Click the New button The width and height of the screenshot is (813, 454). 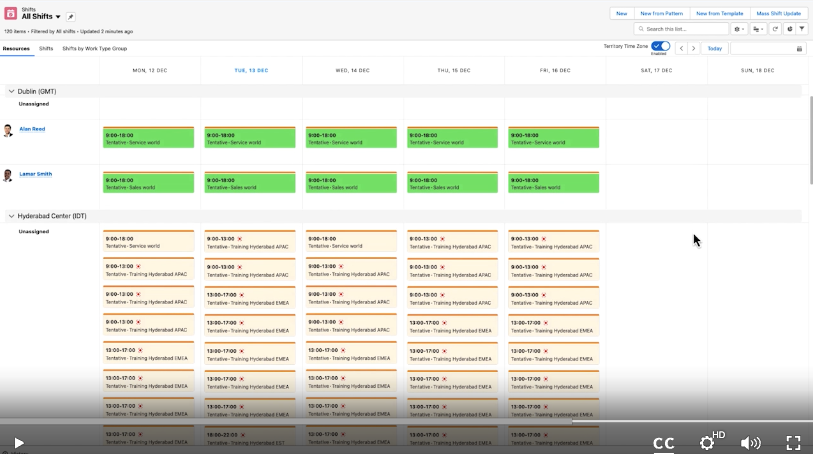622,13
